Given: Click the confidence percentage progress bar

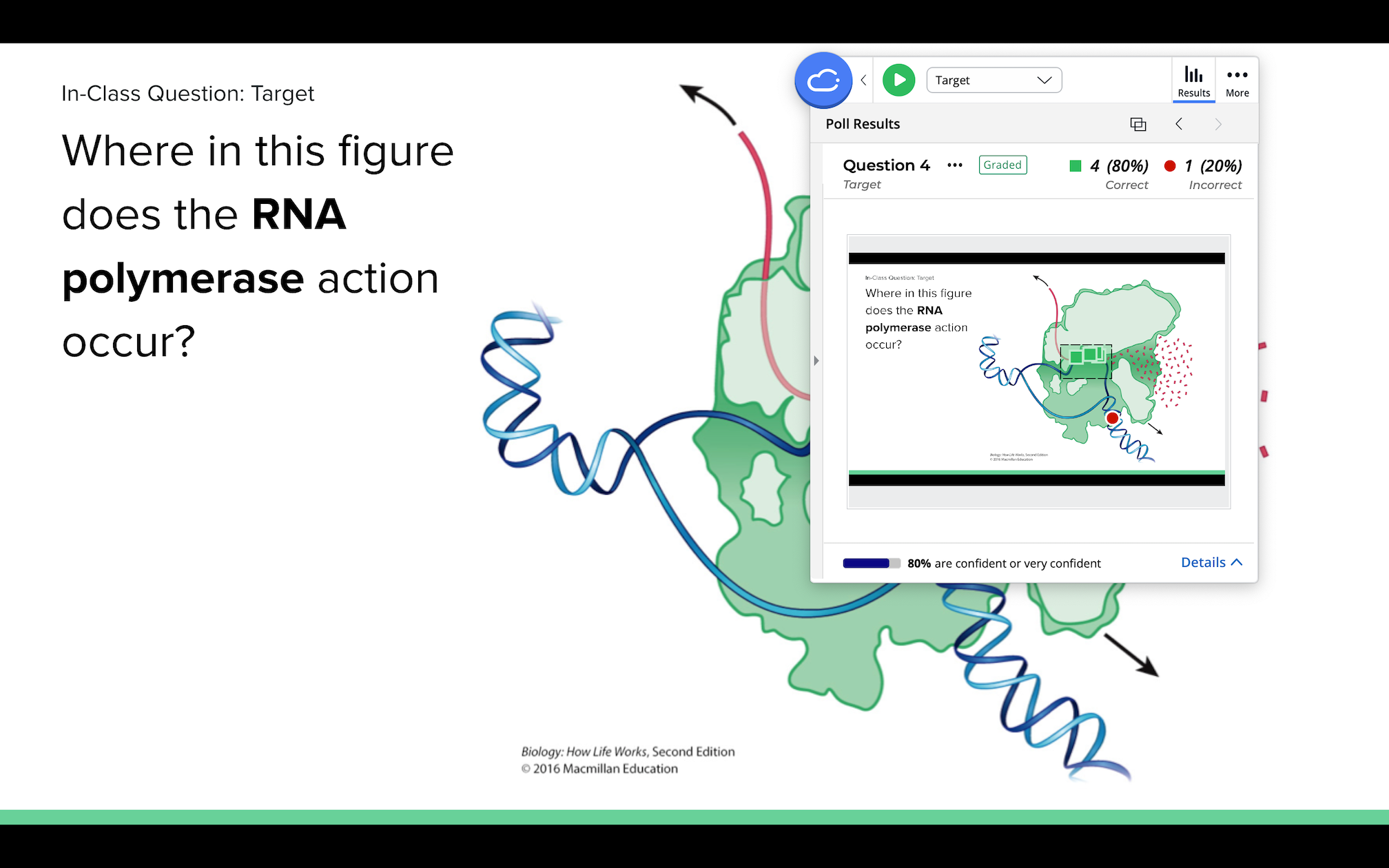Looking at the screenshot, I should (866, 562).
